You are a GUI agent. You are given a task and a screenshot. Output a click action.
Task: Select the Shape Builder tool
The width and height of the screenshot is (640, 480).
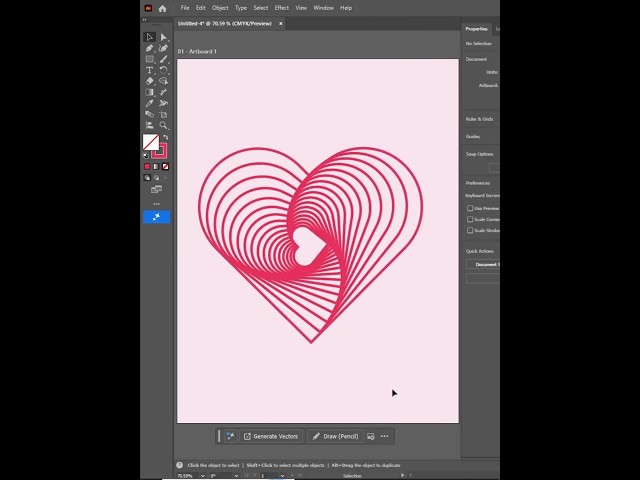pos(163,81)
